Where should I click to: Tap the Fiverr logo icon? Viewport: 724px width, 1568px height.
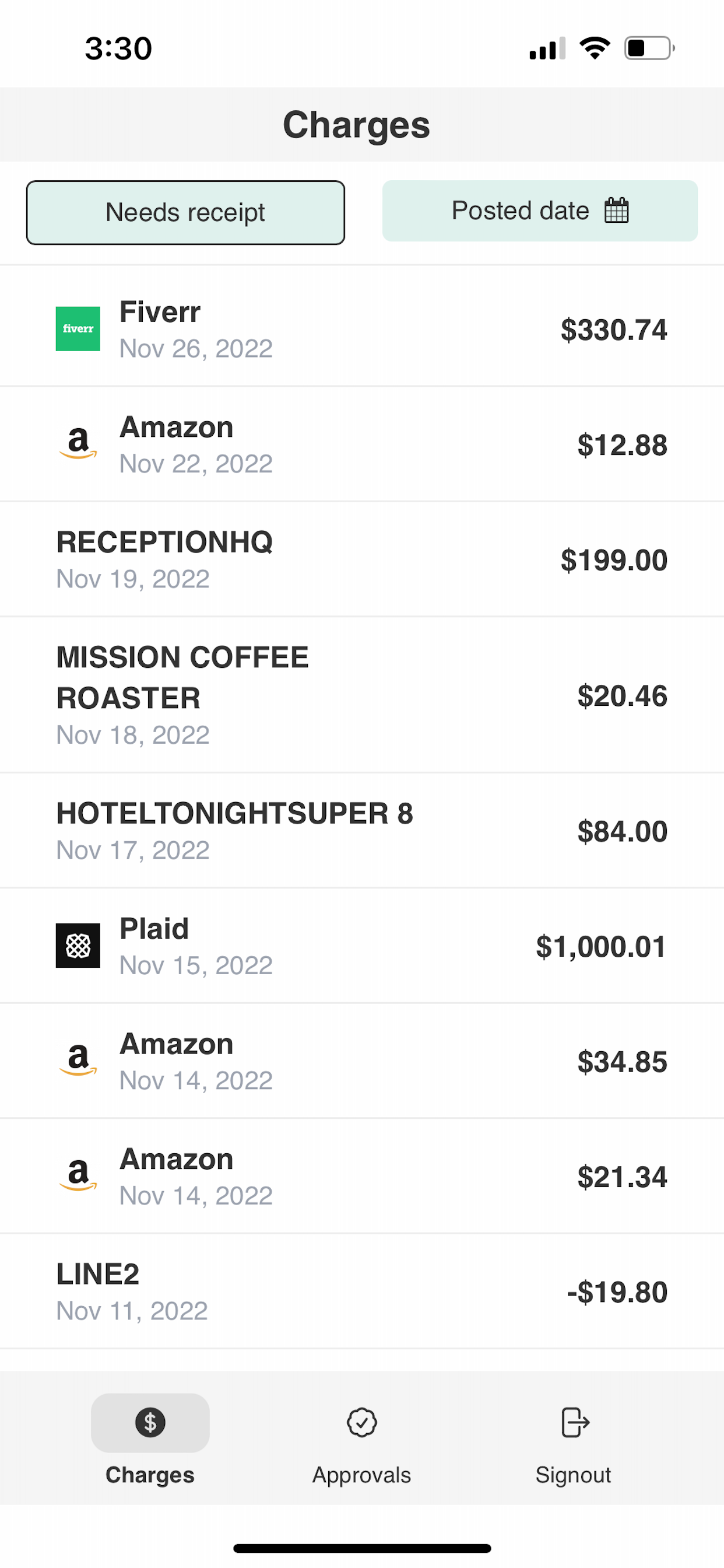pos(78,328)
